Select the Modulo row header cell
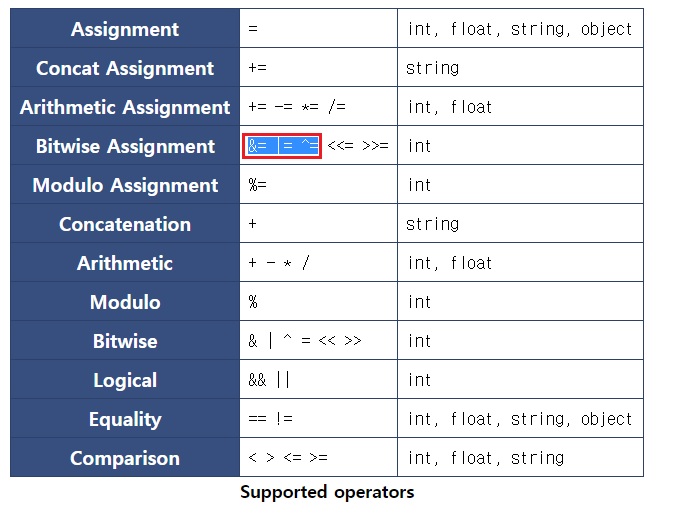Image resolution: width=674 pixels, height=518 pixels. coord(125,301)
